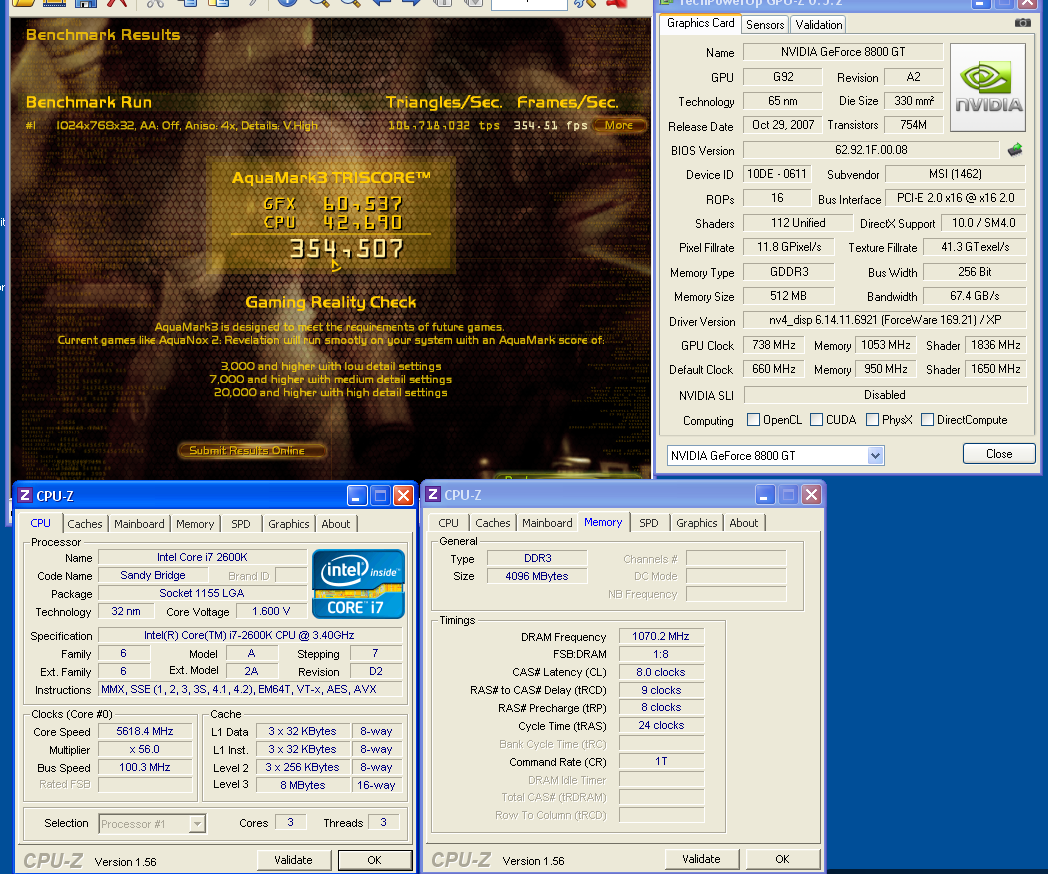Screen dimensions: 1048x874
Task: Switch to Validation tab in GPU-Z
Action: tap(818, 25)
